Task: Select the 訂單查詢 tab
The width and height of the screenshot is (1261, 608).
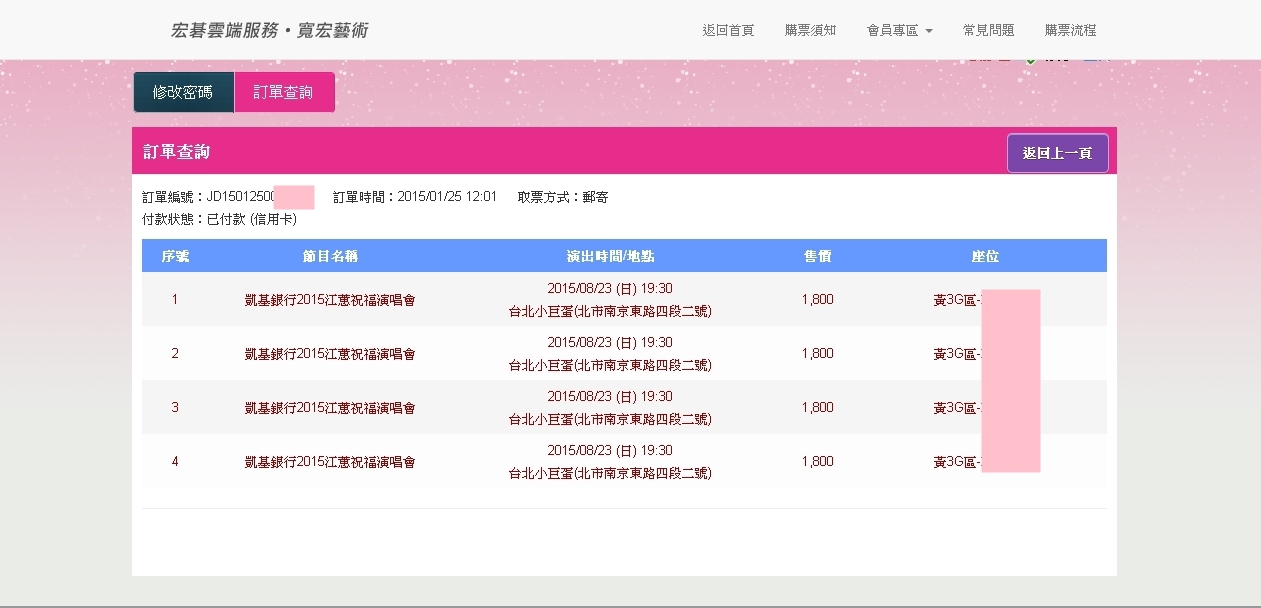Action: [284, 92]
